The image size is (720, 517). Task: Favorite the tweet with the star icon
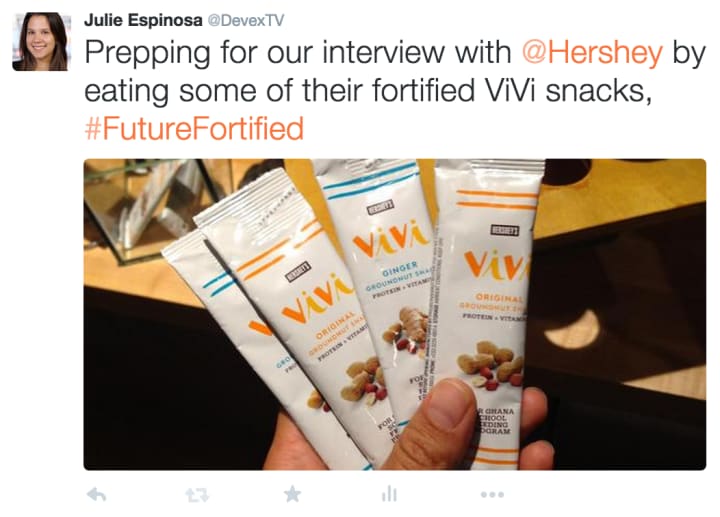pos(292,495)
